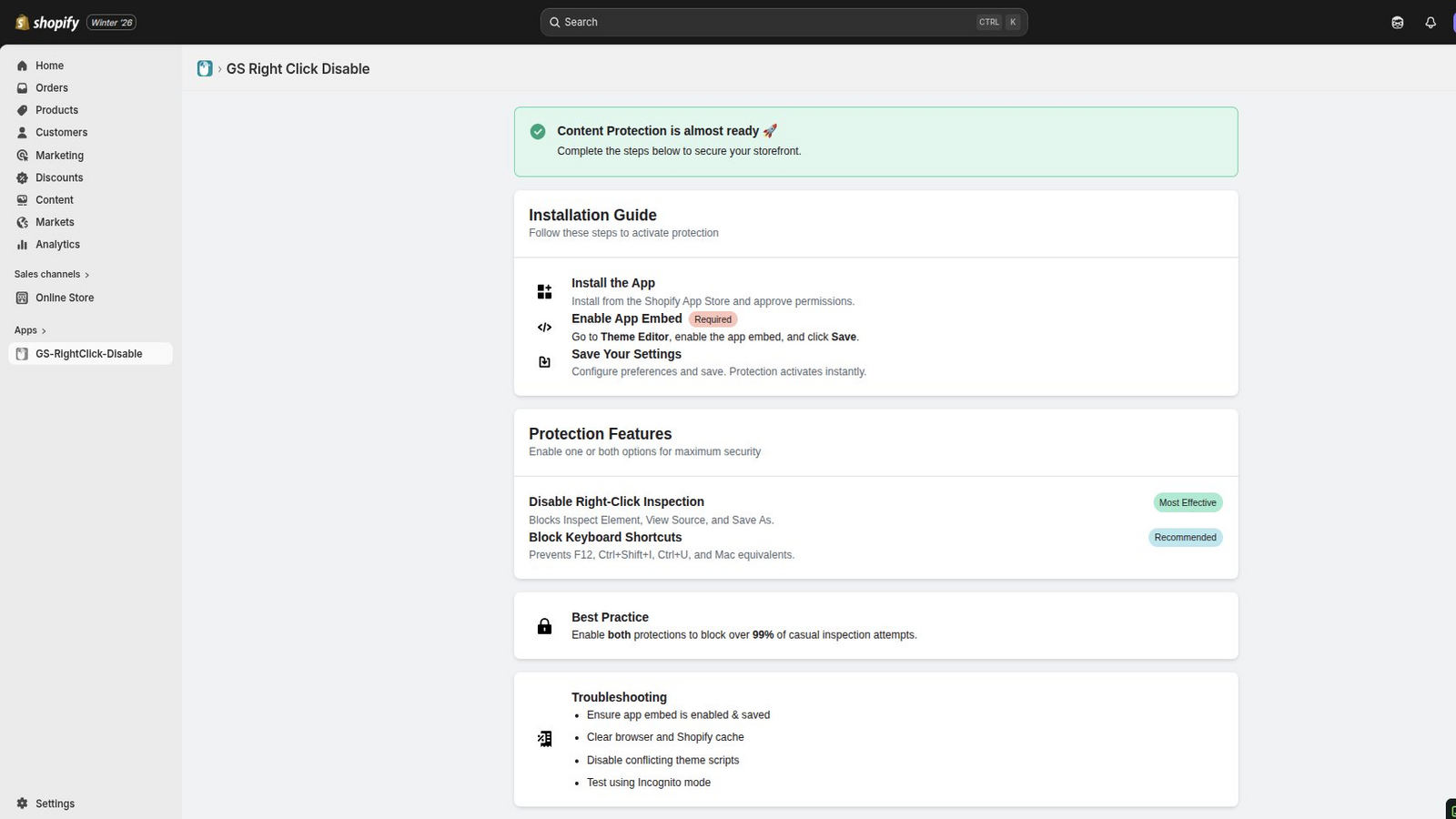Image resolution: width=1456 pixels, height=819 pixels.
Task: Click 'Test using Incognito mode' item
Action: 649,783
